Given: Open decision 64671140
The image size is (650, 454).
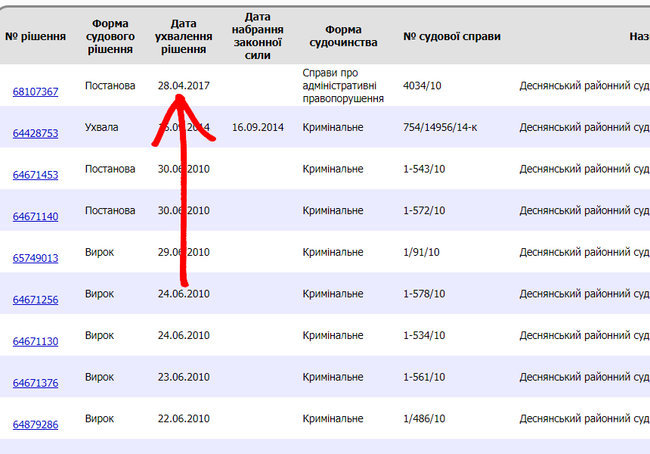Looking at the screenshot, I should tap(35, 216).
